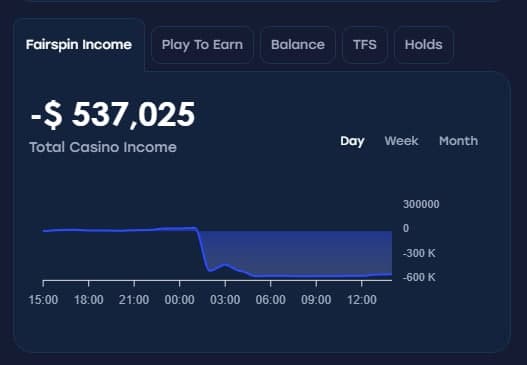Select the TFS tab

(x=365, y=45)
